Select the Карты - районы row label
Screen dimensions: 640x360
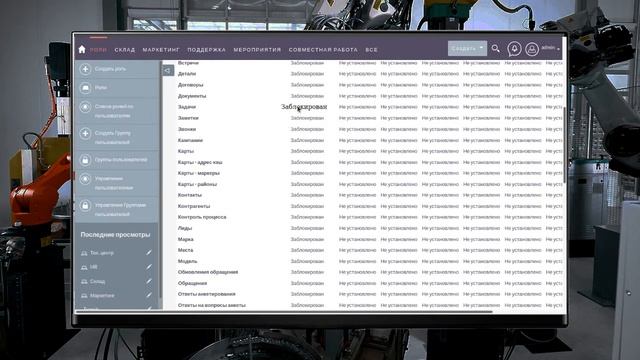(x=198, y=184)
